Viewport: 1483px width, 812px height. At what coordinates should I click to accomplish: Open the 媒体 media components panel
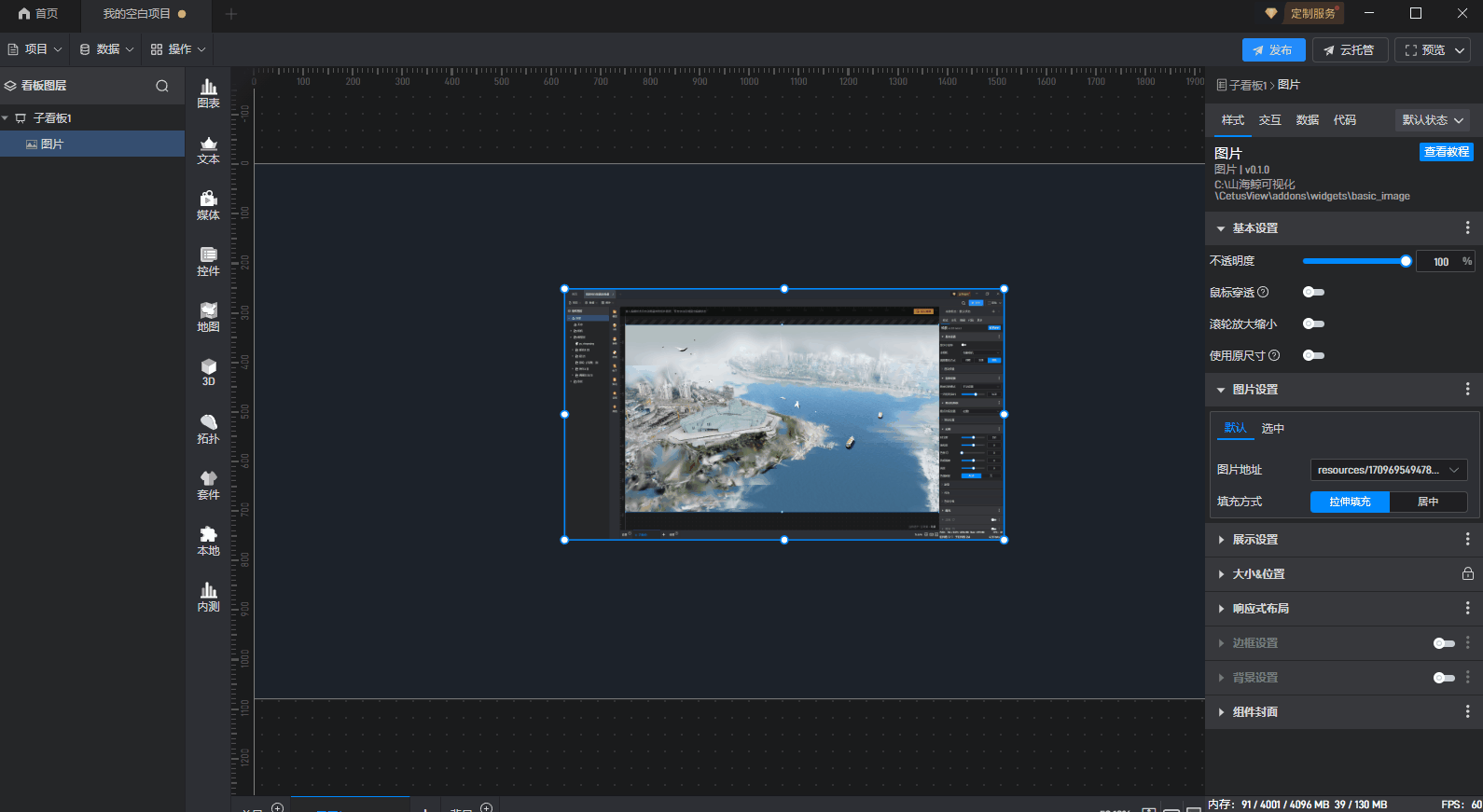pos(208,205)
